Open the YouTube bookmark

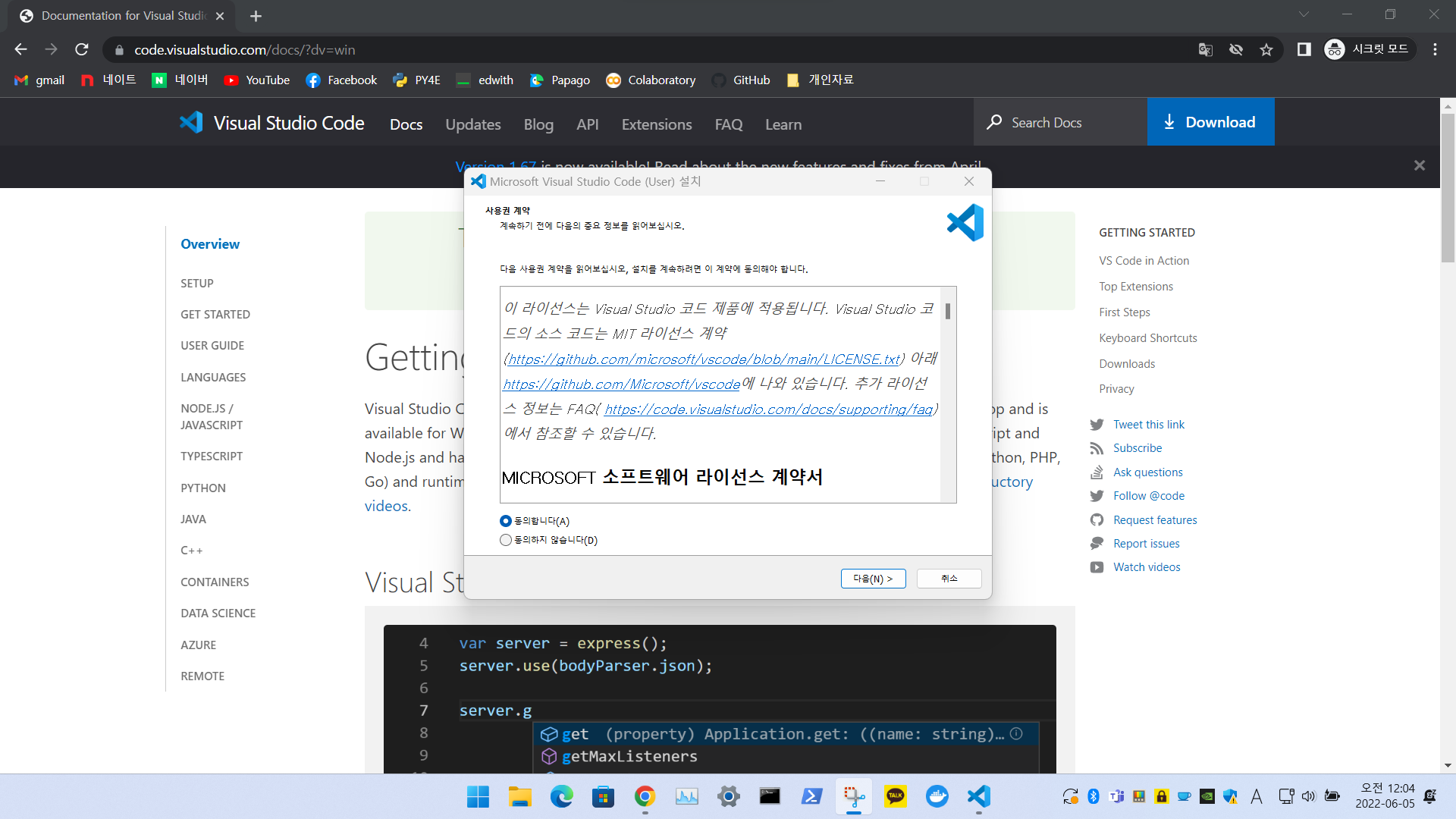256,80
